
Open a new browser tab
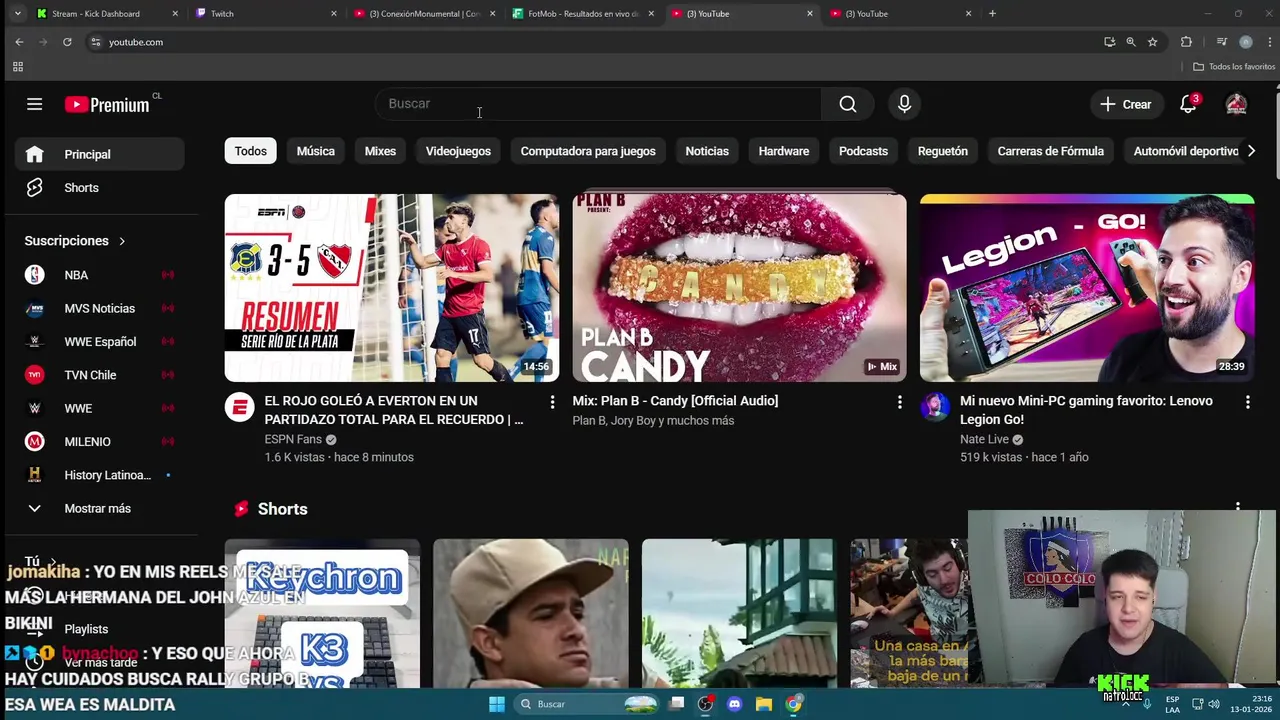click(992, 14)
